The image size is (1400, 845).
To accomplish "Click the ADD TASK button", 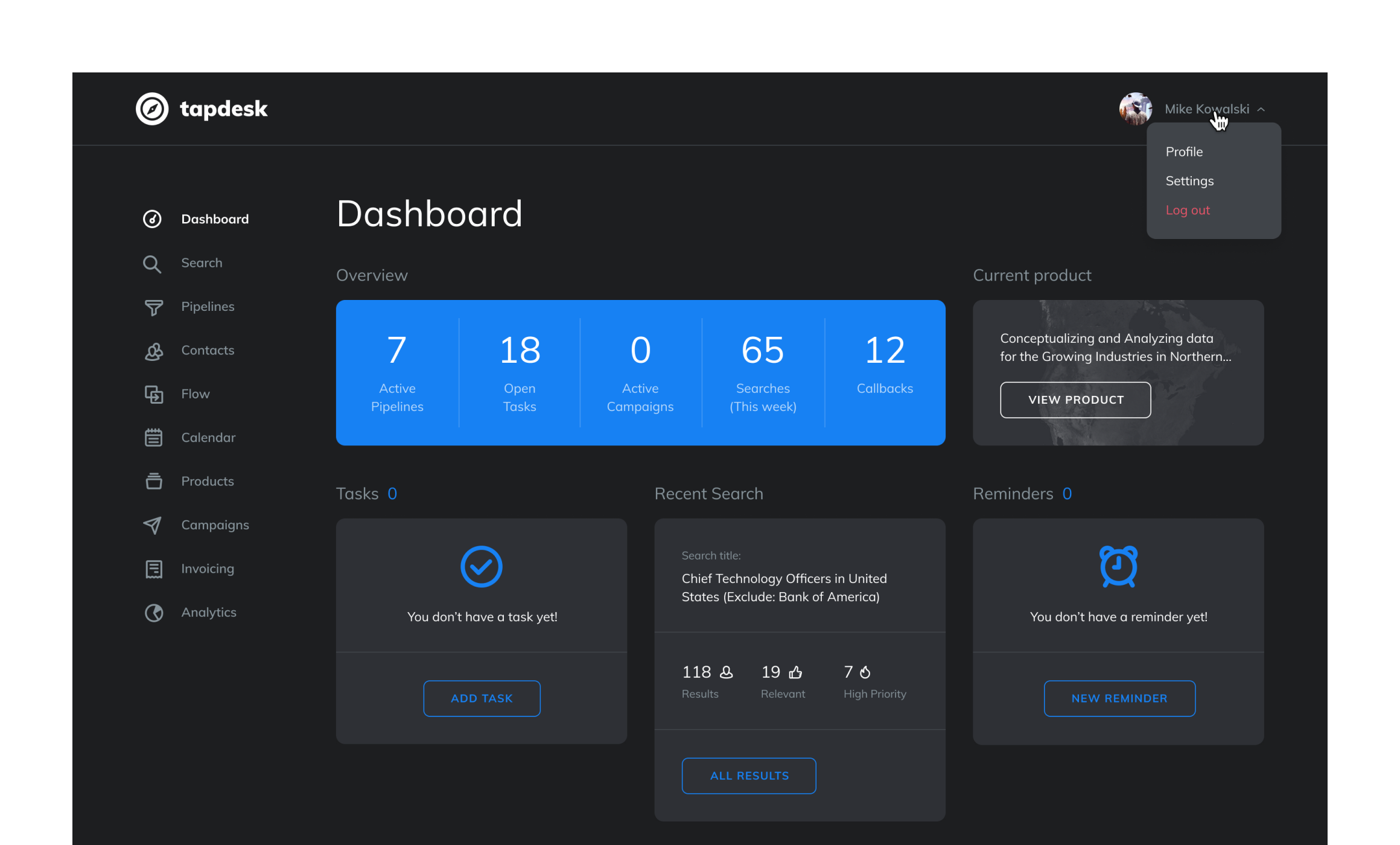I will [x=482, y=698].
